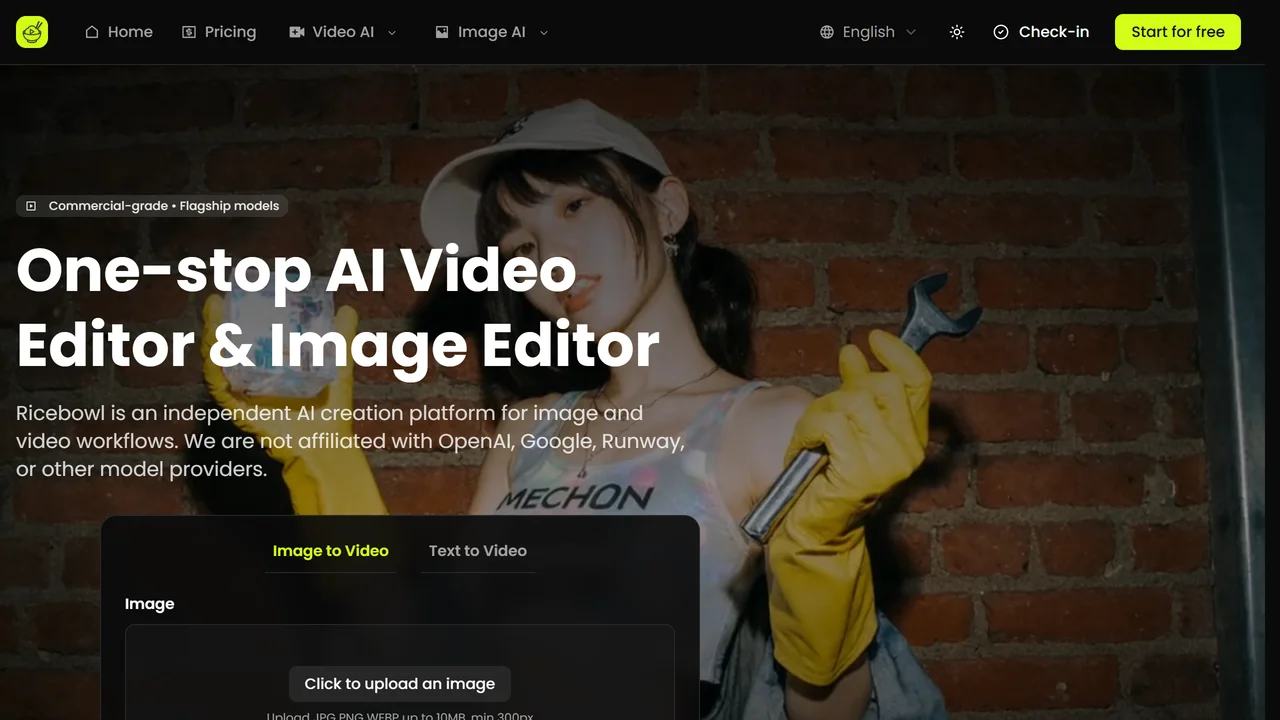Switch to the Text to Video tab
1280x720 pixels.
point(478,551)
